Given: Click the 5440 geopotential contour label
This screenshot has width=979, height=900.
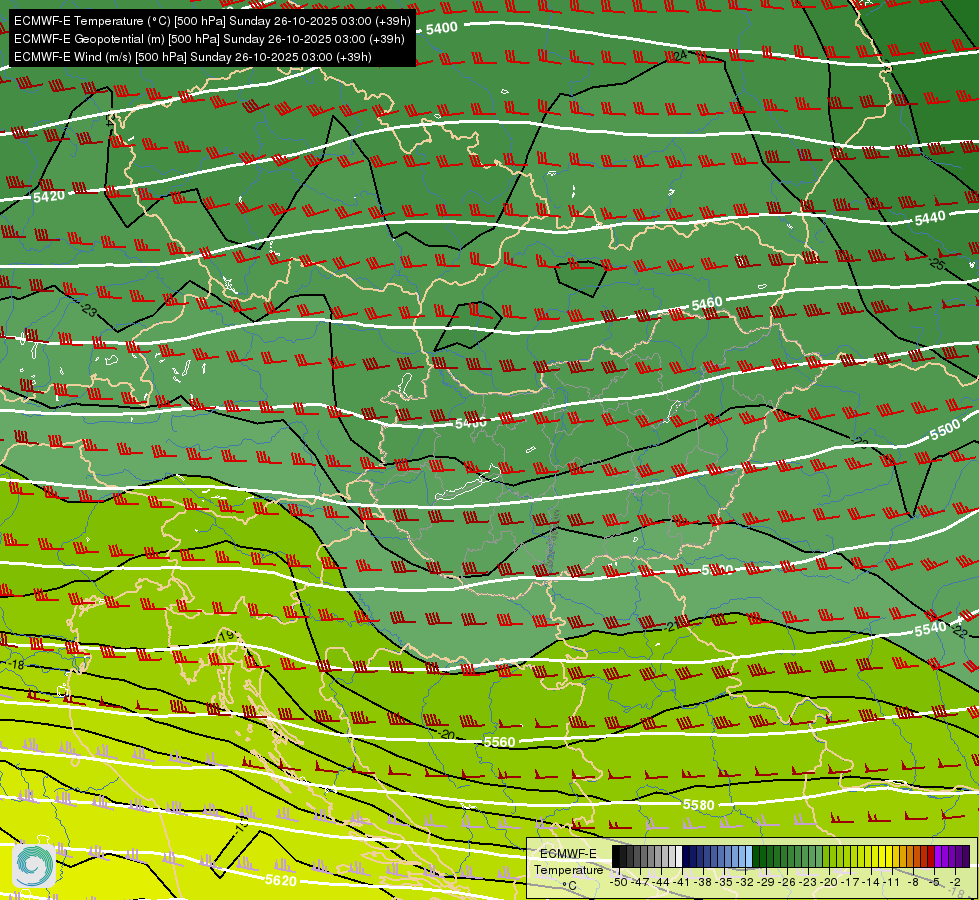Looking at the screenshot, I should 930,218.
